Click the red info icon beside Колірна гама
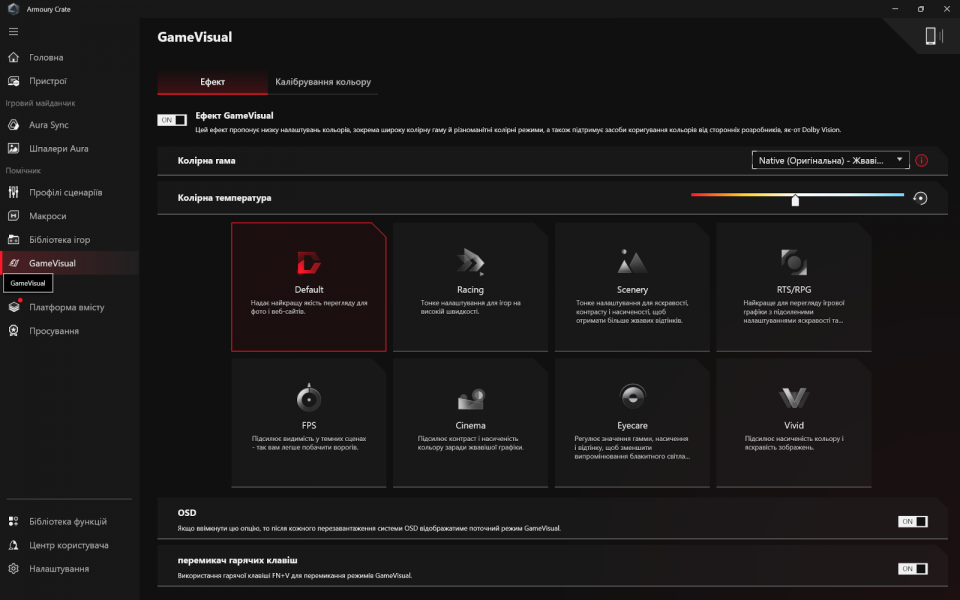The height and width of the screenshot is (600, 960). click(x=921, y=160)
